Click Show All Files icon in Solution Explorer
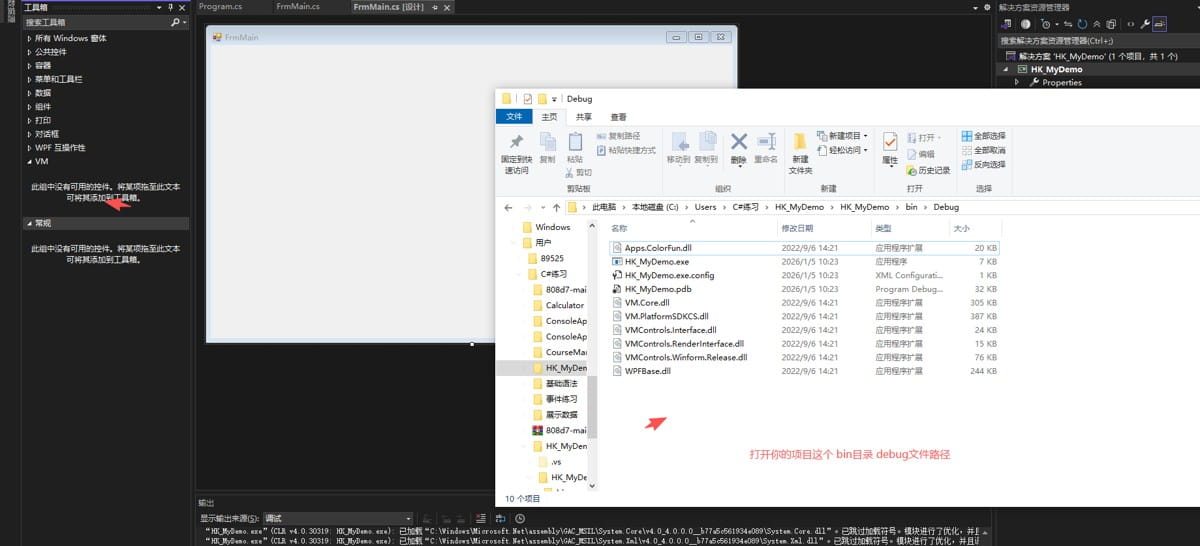This screenshot has width=1200, height=546. pos(1110,23)
